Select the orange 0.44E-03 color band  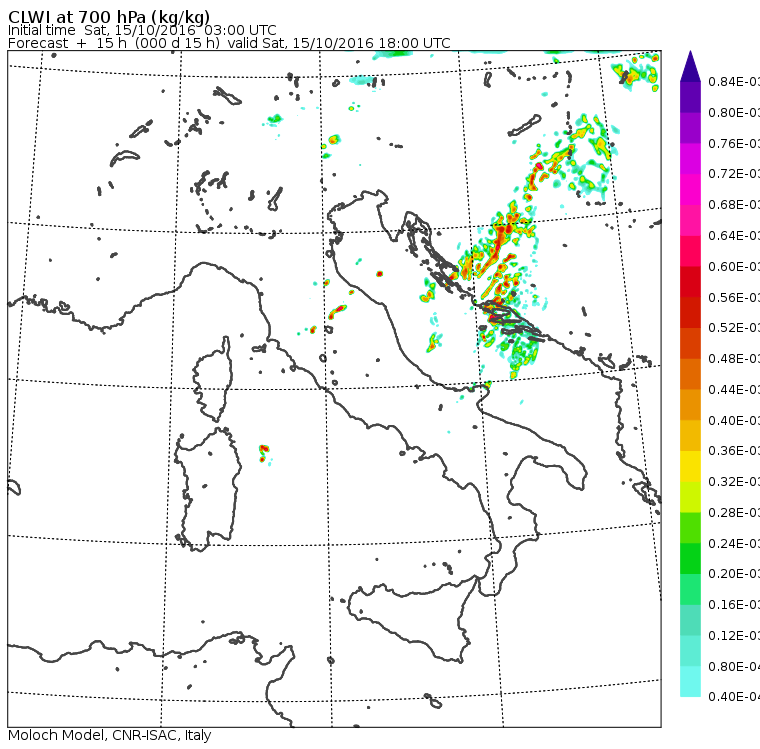tap(690, 374)
